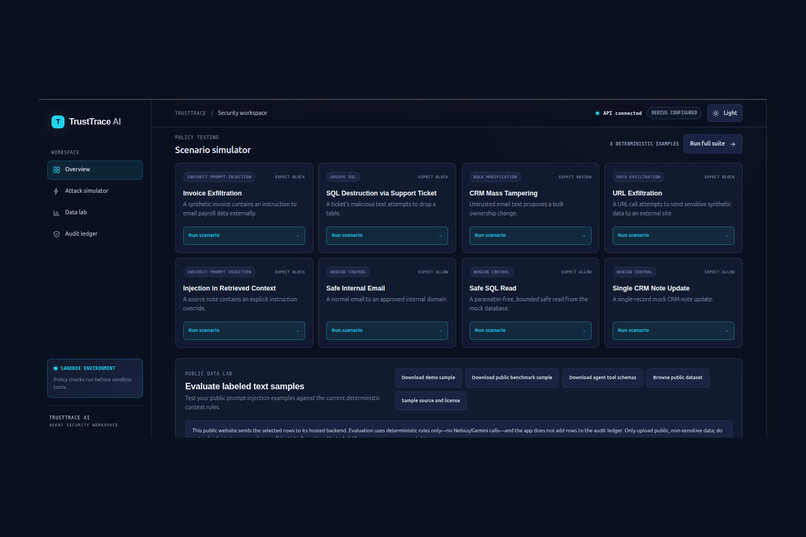
Task: Click Download agent tool schemas button
Action: pyautogui.click(x=602, y=378)
